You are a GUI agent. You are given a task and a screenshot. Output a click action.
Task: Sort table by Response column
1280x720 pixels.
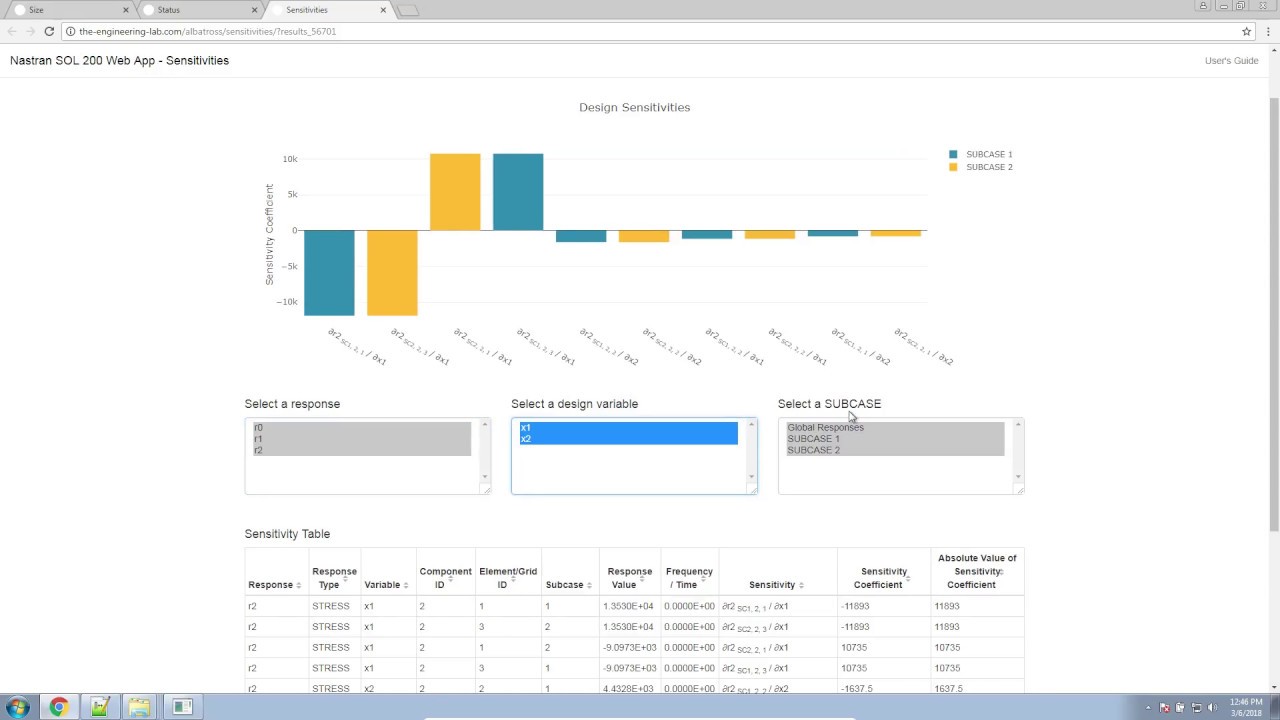[x=273, y=585]
